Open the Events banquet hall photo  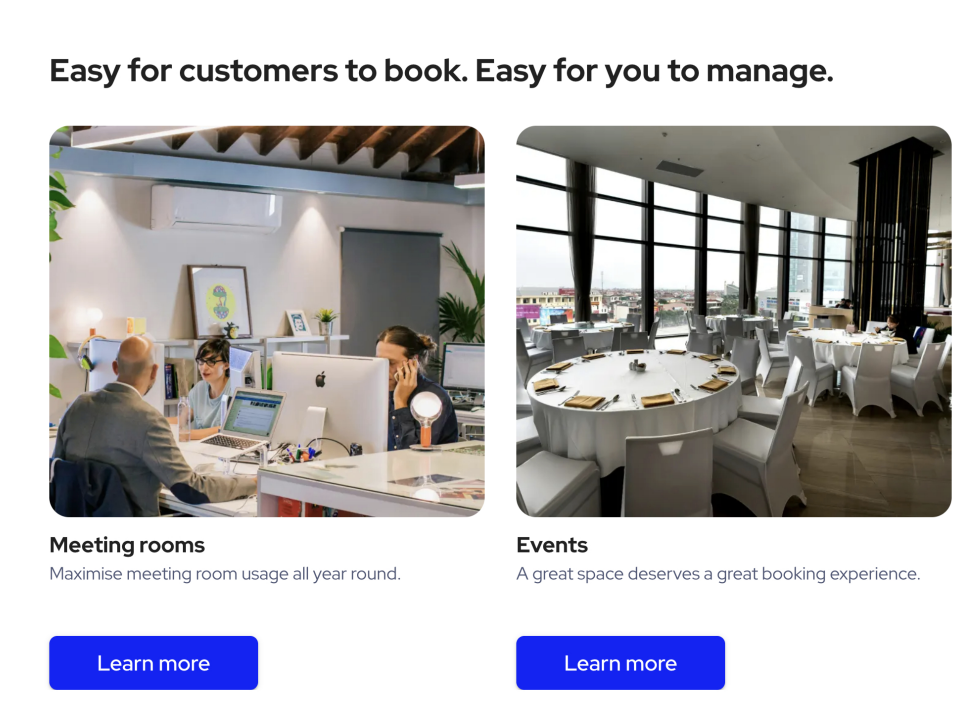(x=734, y=321)
